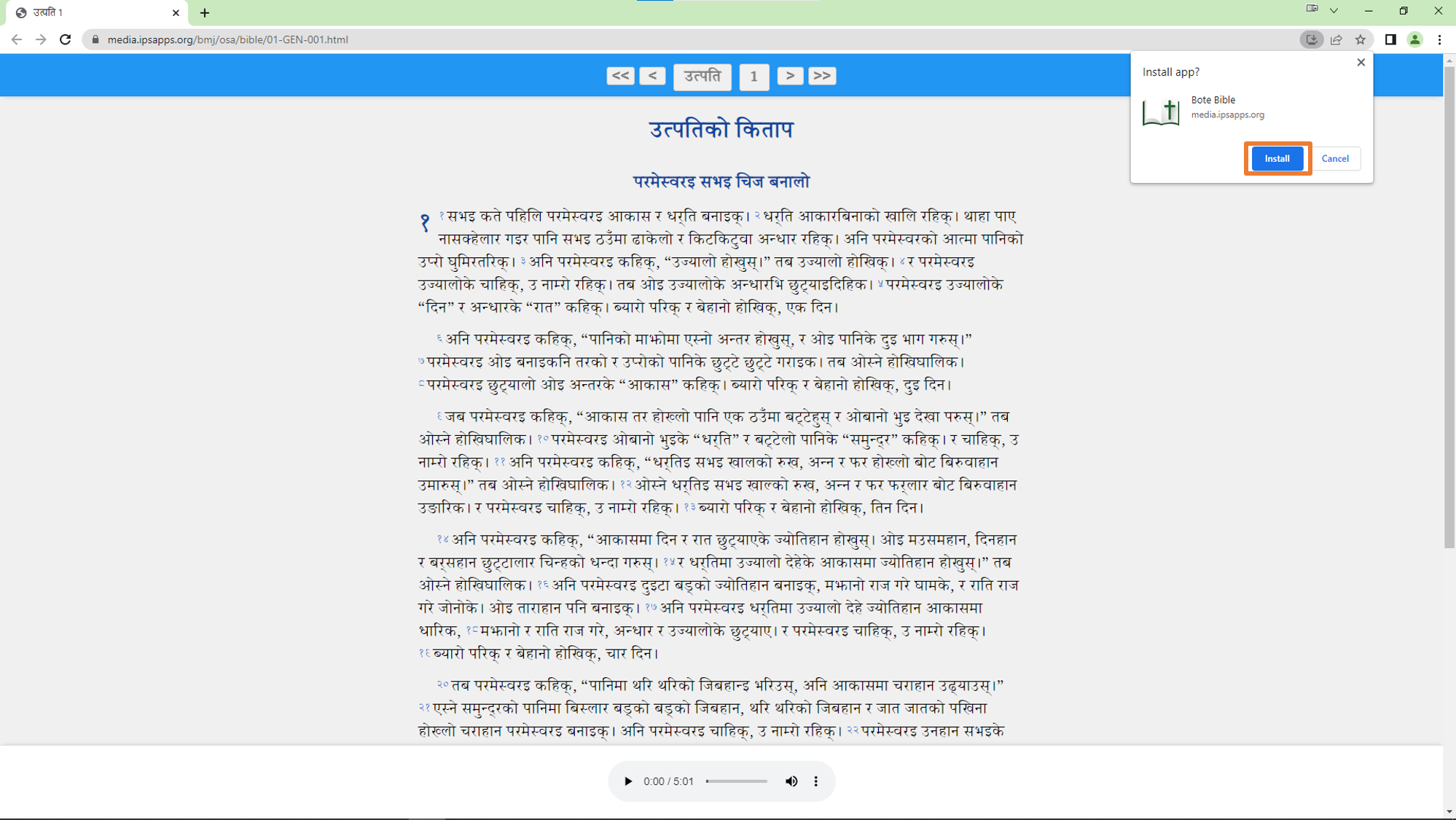This screenshot has width=1456, height=820.
Task: Cancel the Install app prompt
Action: (x=1335, y=158)
